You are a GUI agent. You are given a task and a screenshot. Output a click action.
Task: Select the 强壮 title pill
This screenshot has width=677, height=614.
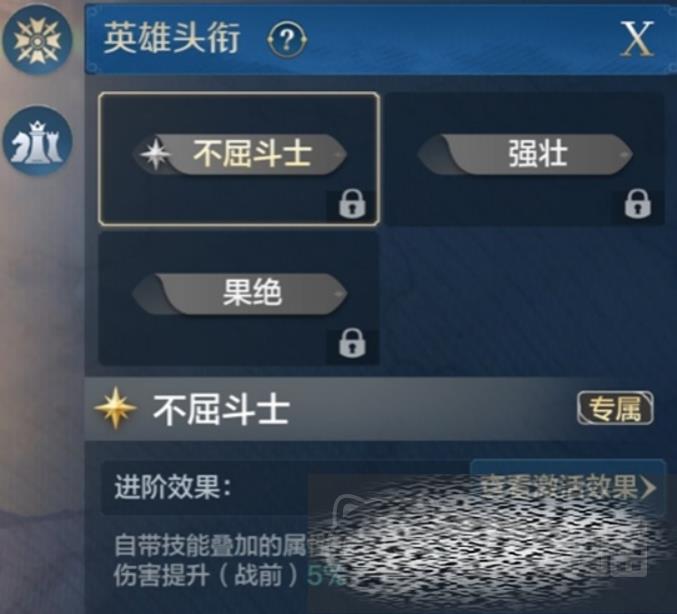(x=525, y=154)
